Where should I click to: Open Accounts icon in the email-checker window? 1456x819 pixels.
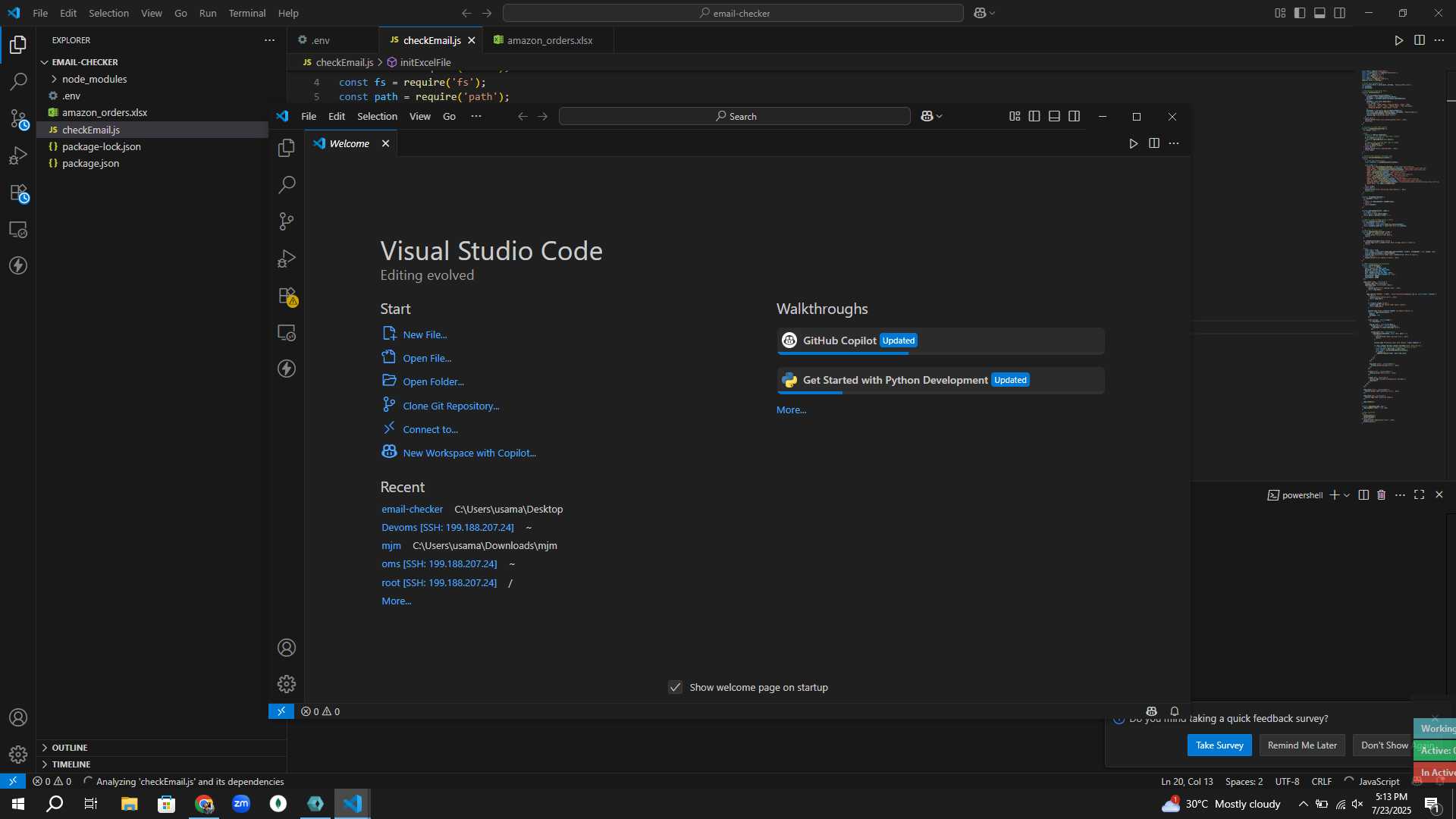tap(18, 717)
